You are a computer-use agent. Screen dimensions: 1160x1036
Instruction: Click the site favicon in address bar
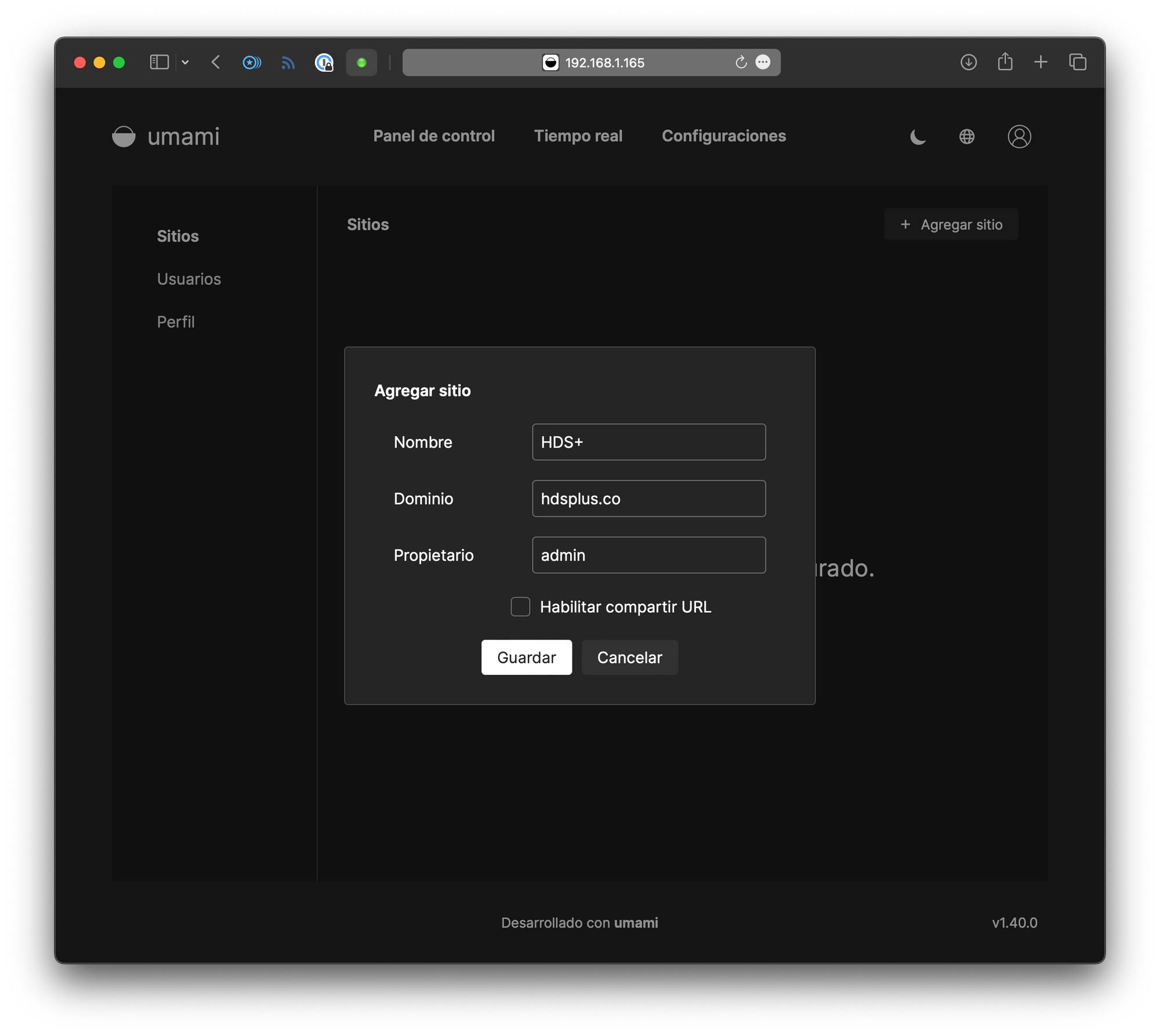(550, 63)
